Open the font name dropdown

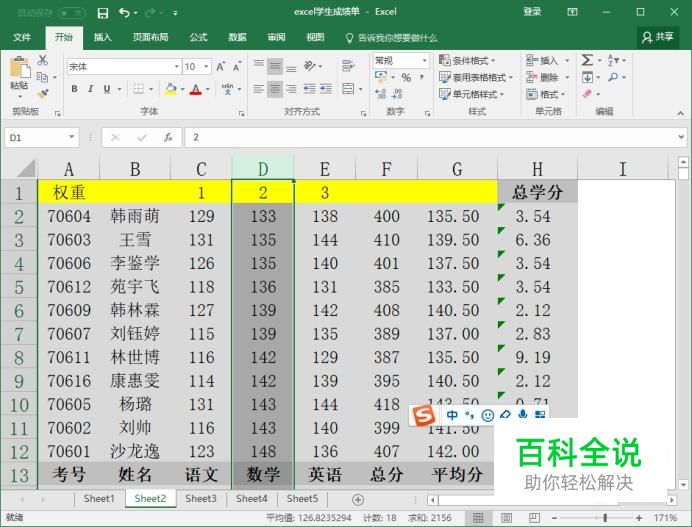coord(177,67)
